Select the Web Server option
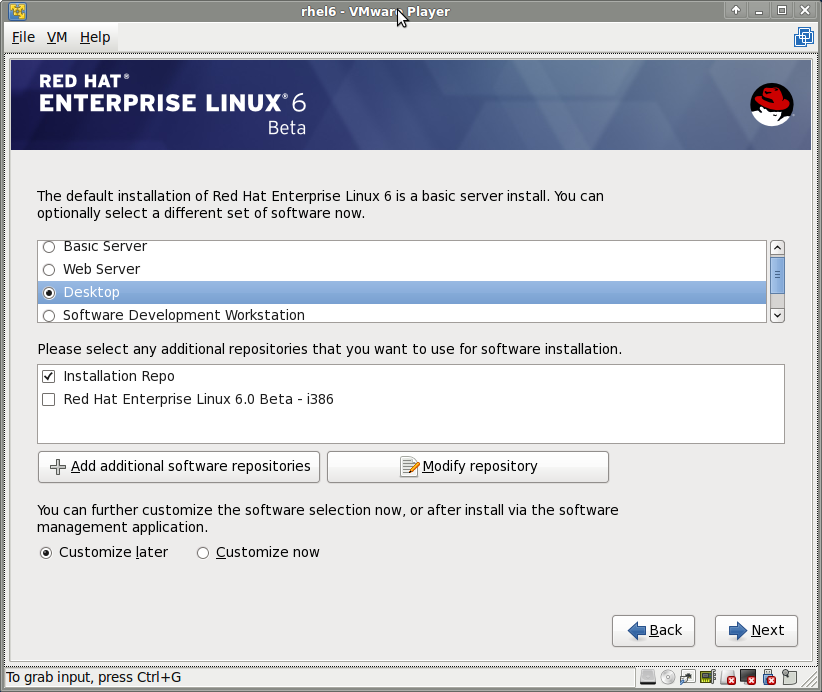This screenshot has width=822, height=692. coord(402,269)
